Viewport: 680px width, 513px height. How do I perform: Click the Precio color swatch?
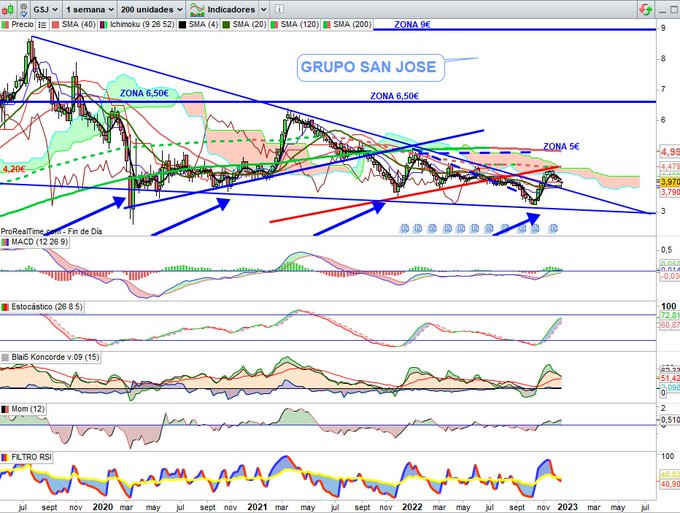click(x=5, y=25)
